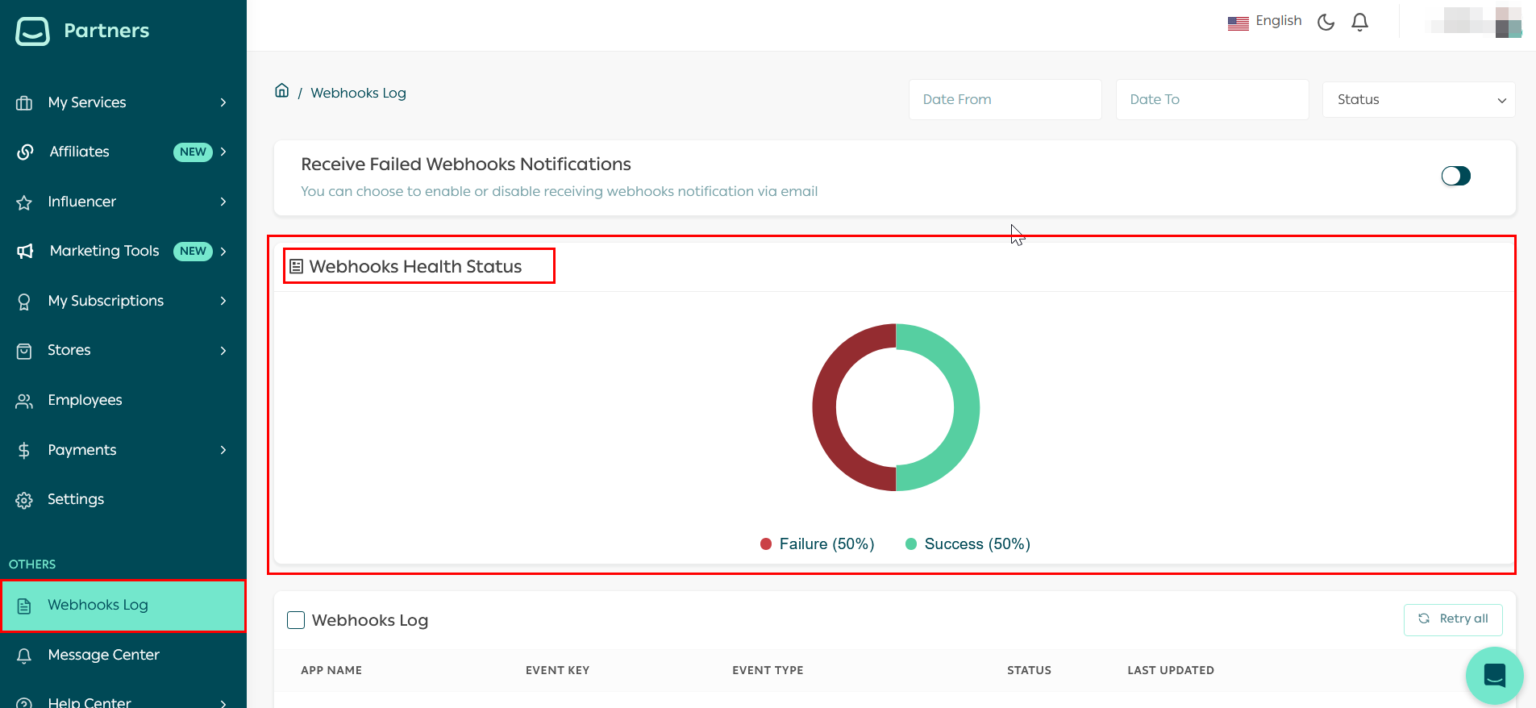Expand Affiliates submenu chevron
The height and width of the screenshot is (708, 1536).
click(223, 152)
